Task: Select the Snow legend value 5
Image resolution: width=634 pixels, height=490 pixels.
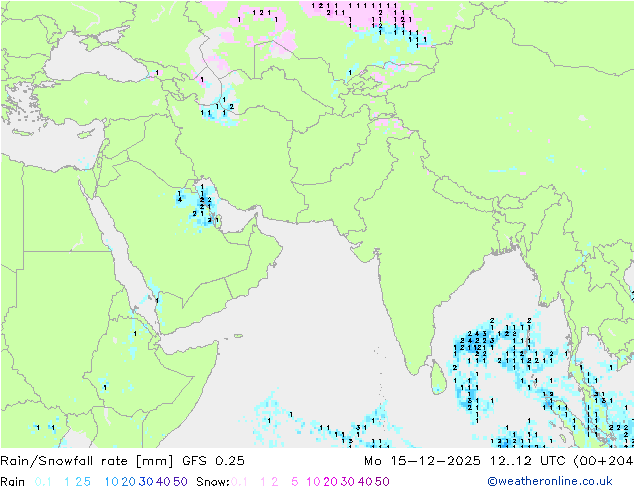Action: pyautogui.click(x=294, y=482)
